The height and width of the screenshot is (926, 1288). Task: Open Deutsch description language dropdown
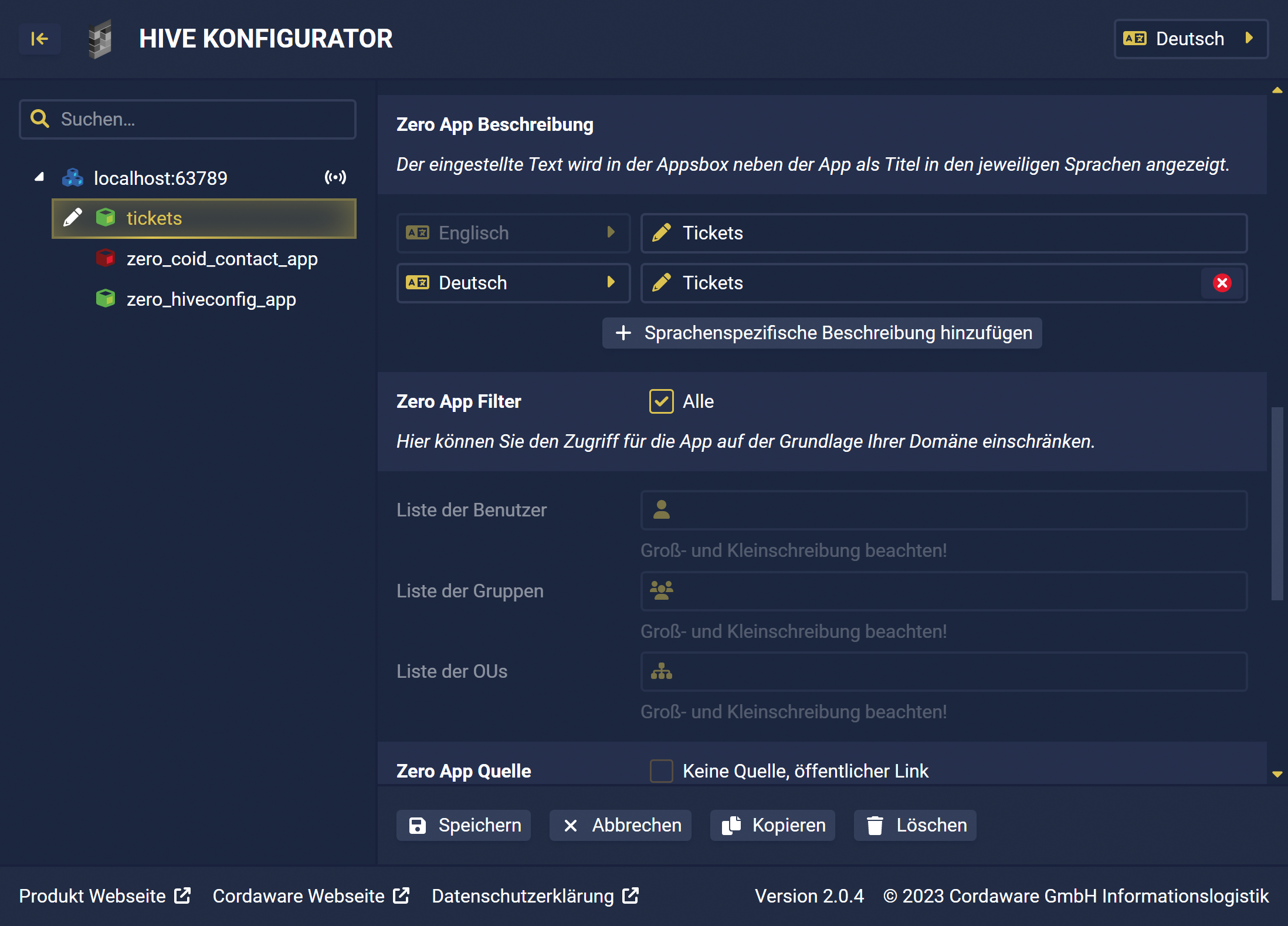coord(513,283)
